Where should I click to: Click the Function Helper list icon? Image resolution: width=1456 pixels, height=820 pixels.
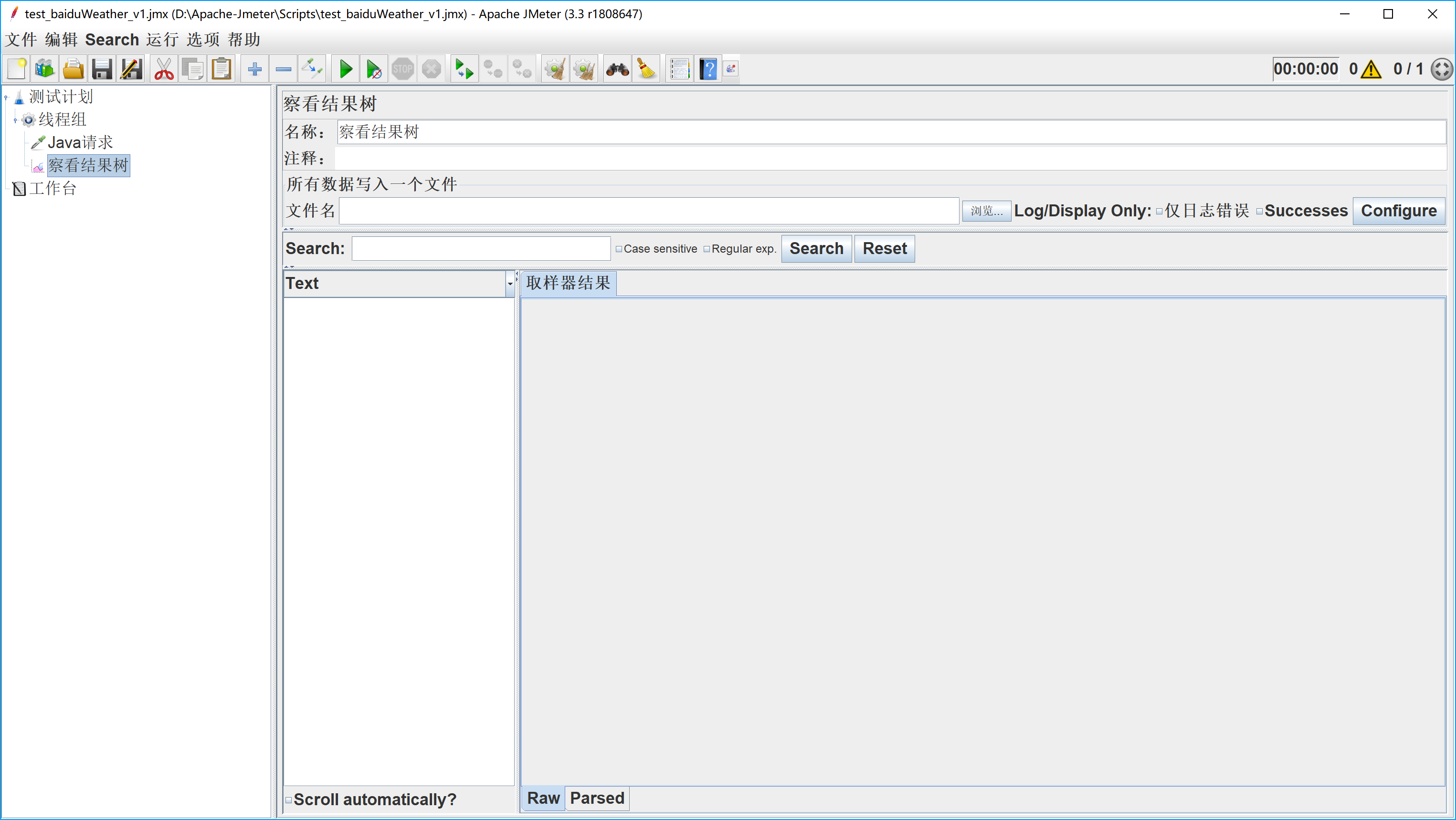[x=680, y=70]
